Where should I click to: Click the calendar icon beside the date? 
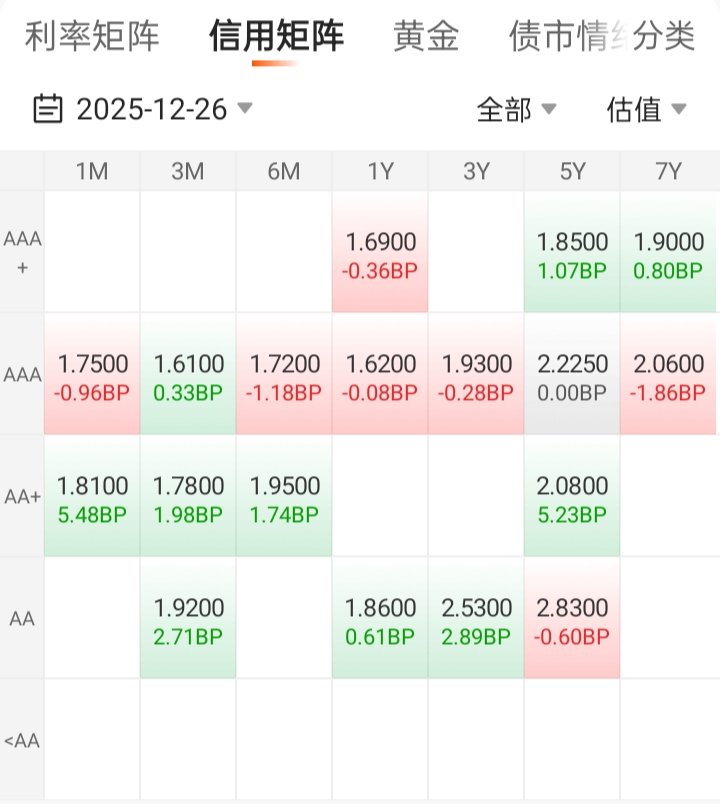48,108
